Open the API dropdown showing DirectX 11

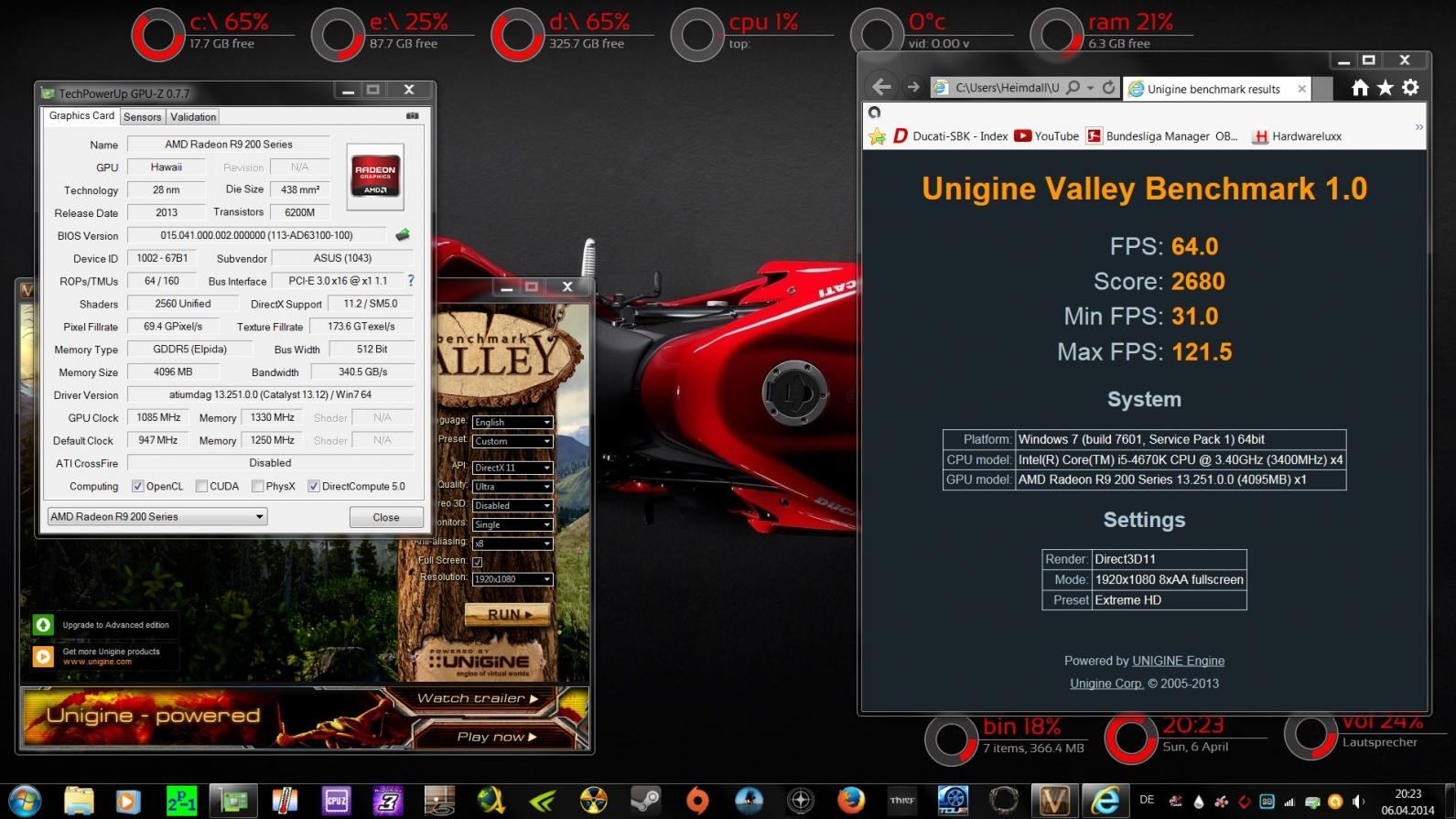(512, 467)
